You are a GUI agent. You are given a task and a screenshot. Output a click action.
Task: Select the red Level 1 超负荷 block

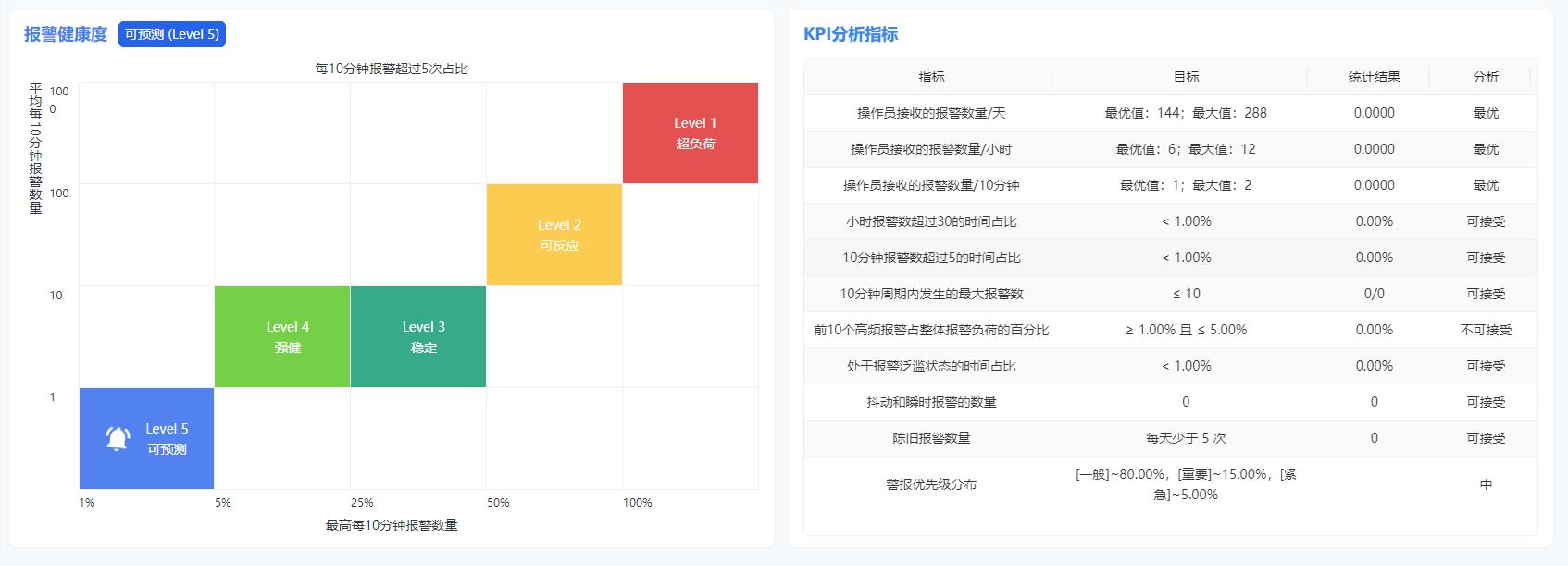(x=691, y=133)
